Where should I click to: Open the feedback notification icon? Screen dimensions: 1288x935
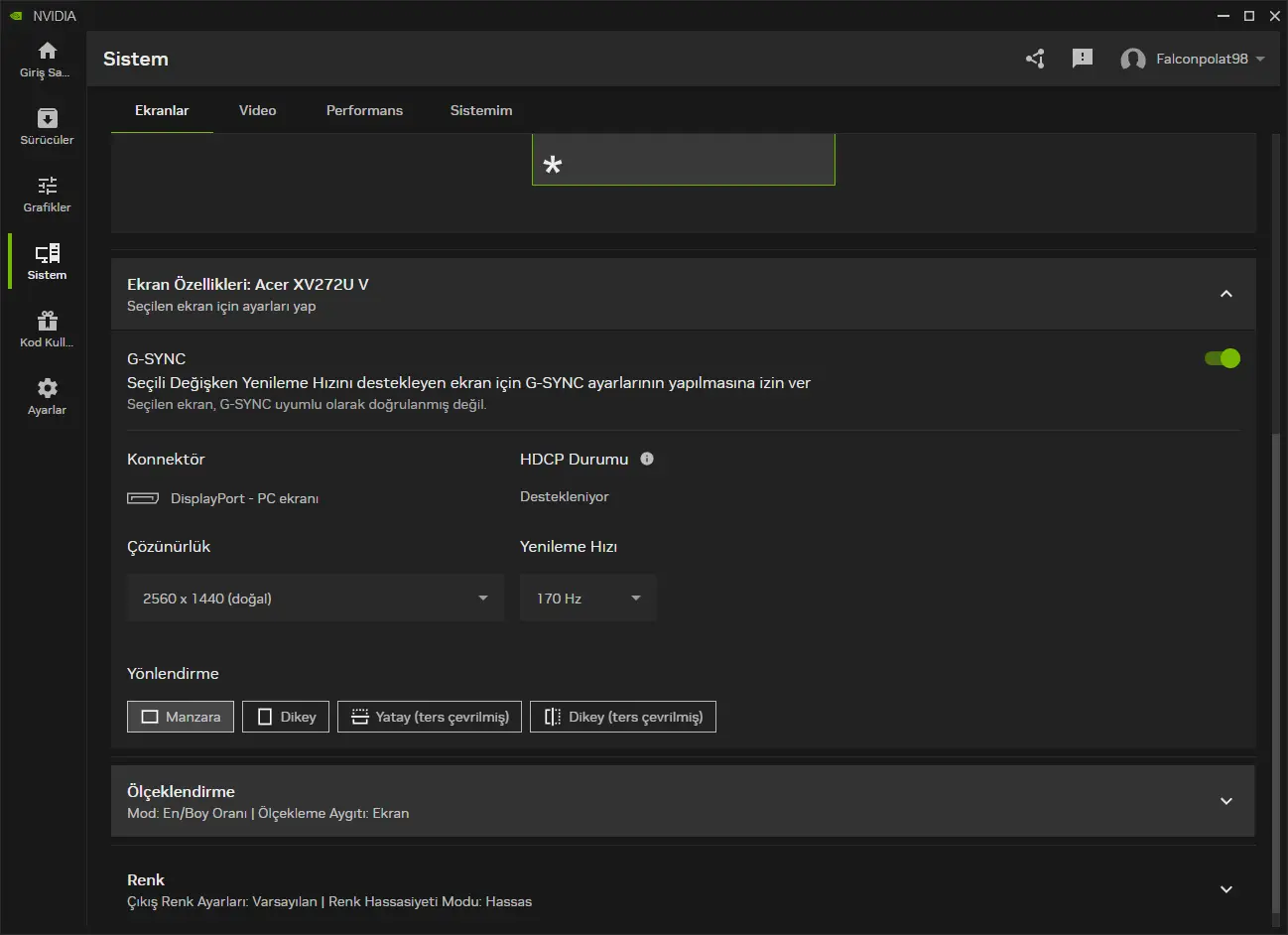tap(1083, 59)
